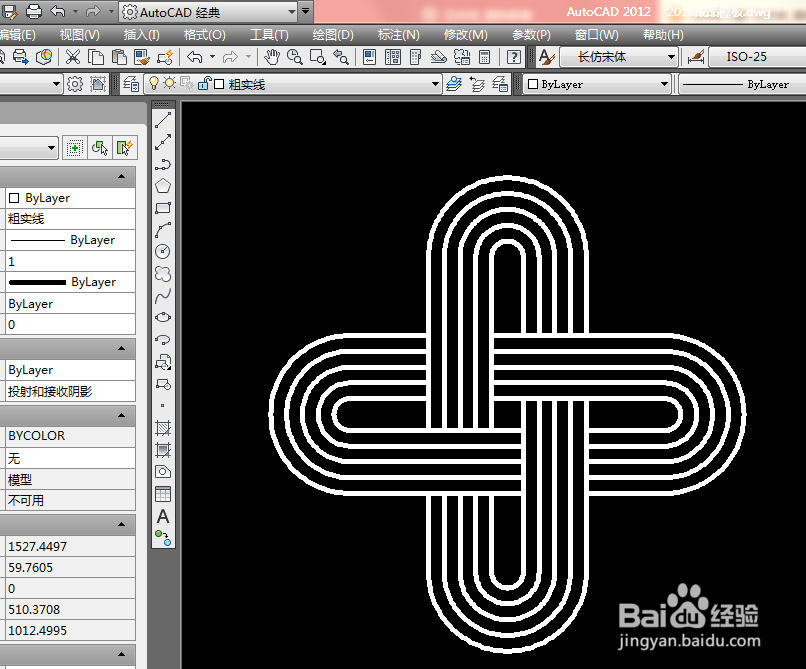The height and width of the screenshot is (669, 806).
Task: Select the Revision Cloud tool
Action: coord(163,274)
